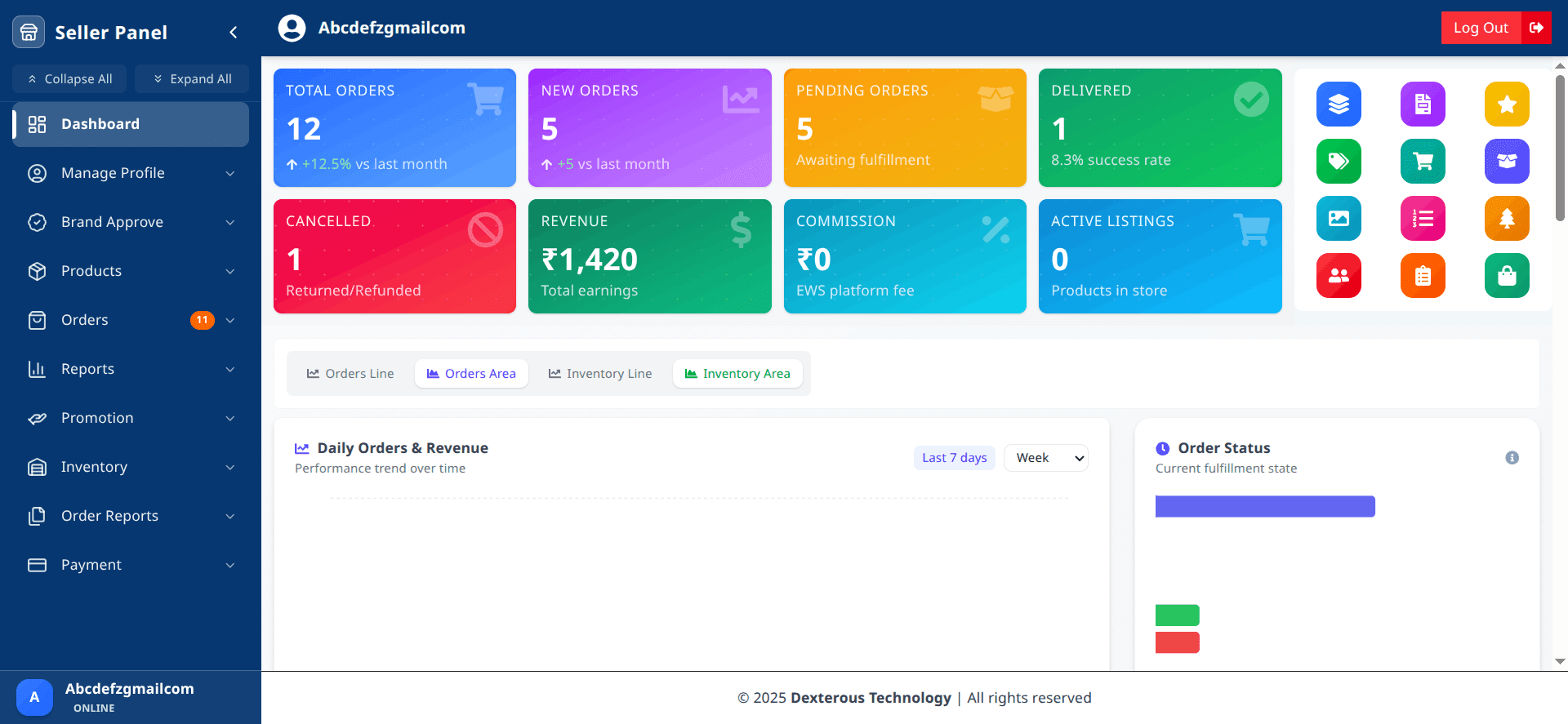Screen dimensions: 1568x724
Task: Open the red users shortcut icon
Action: (x=1339, y=276)
